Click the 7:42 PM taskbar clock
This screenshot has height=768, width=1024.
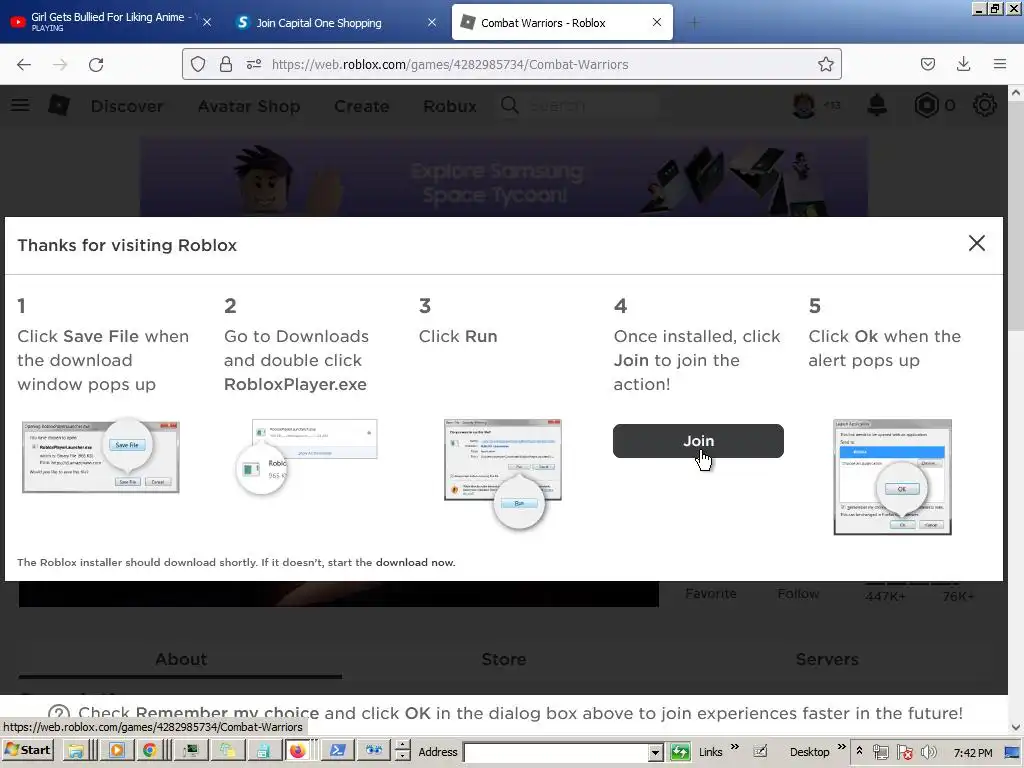[972, 753]
